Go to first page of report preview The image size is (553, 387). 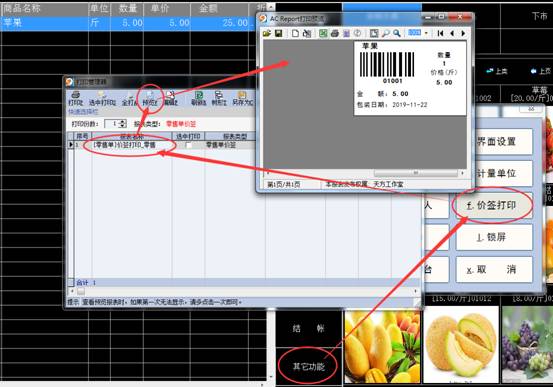click(440, 33)
